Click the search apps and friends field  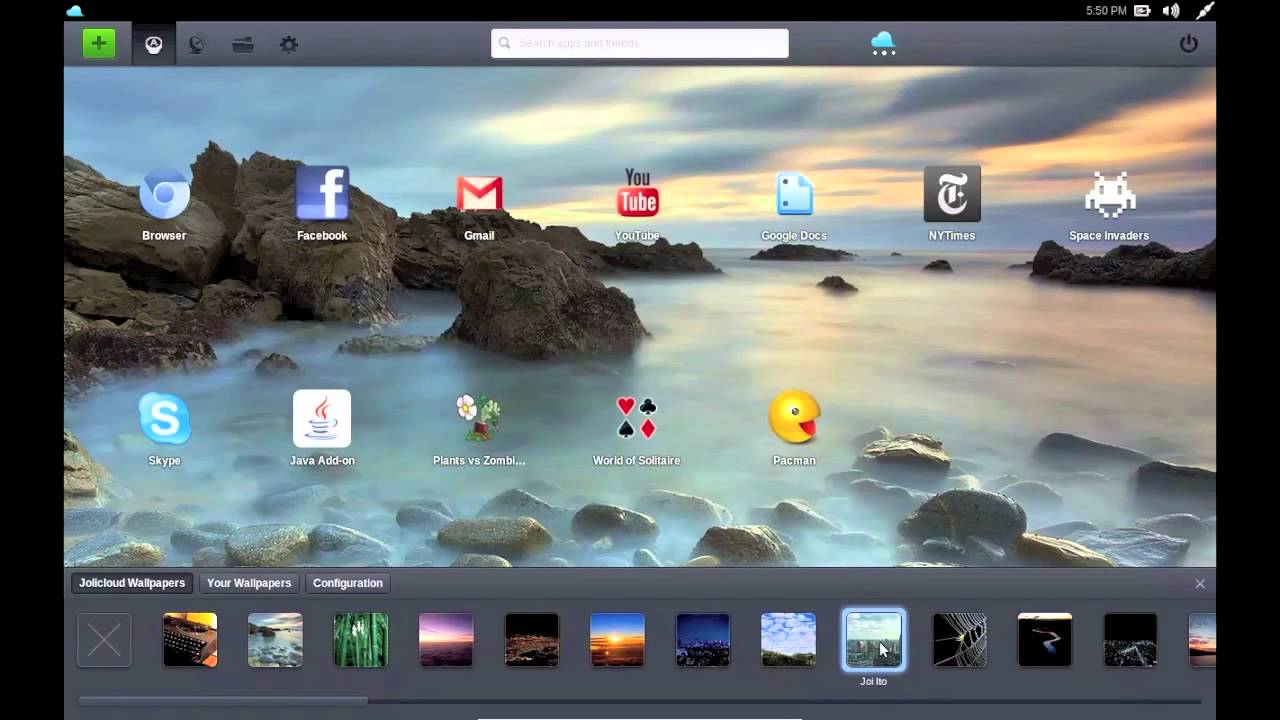coord(640,43)
